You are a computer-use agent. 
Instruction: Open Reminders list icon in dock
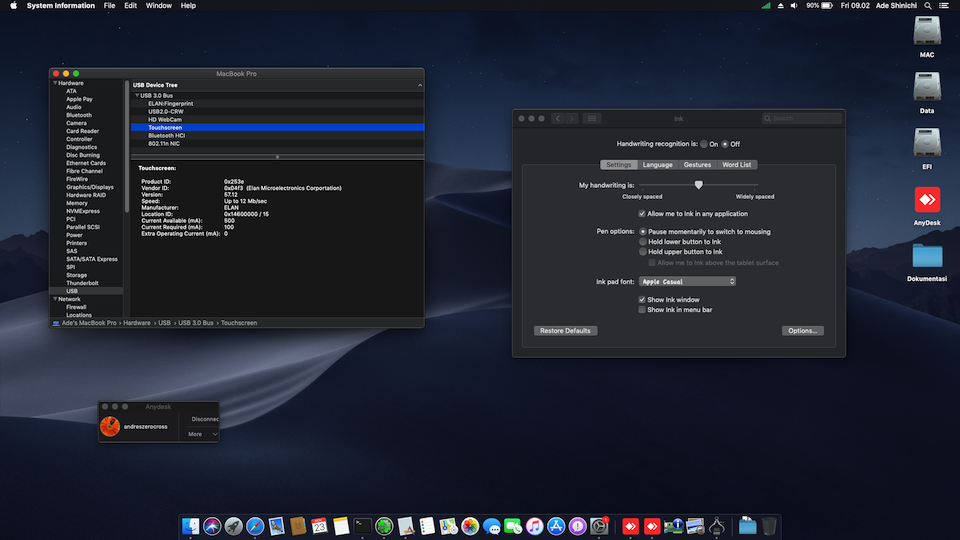point(427,526)
